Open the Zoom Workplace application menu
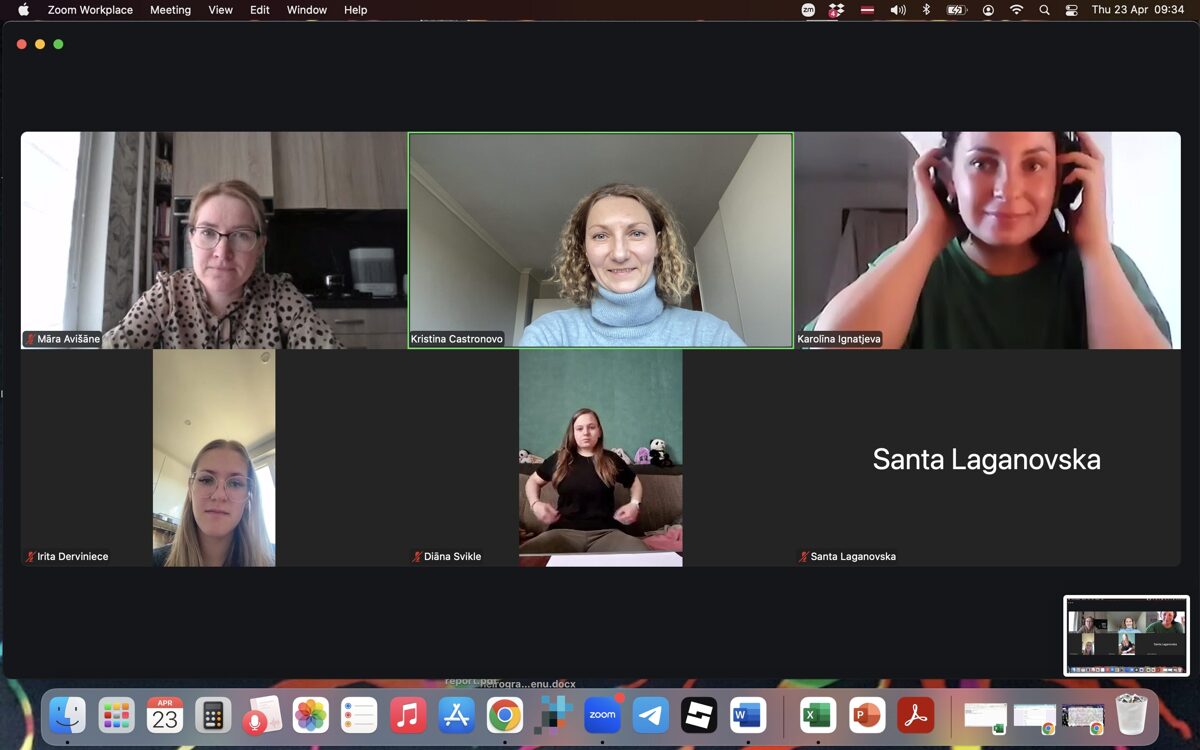Image resolution: width=1200 pixels, height=750 pixels. (x=90, y=10)
